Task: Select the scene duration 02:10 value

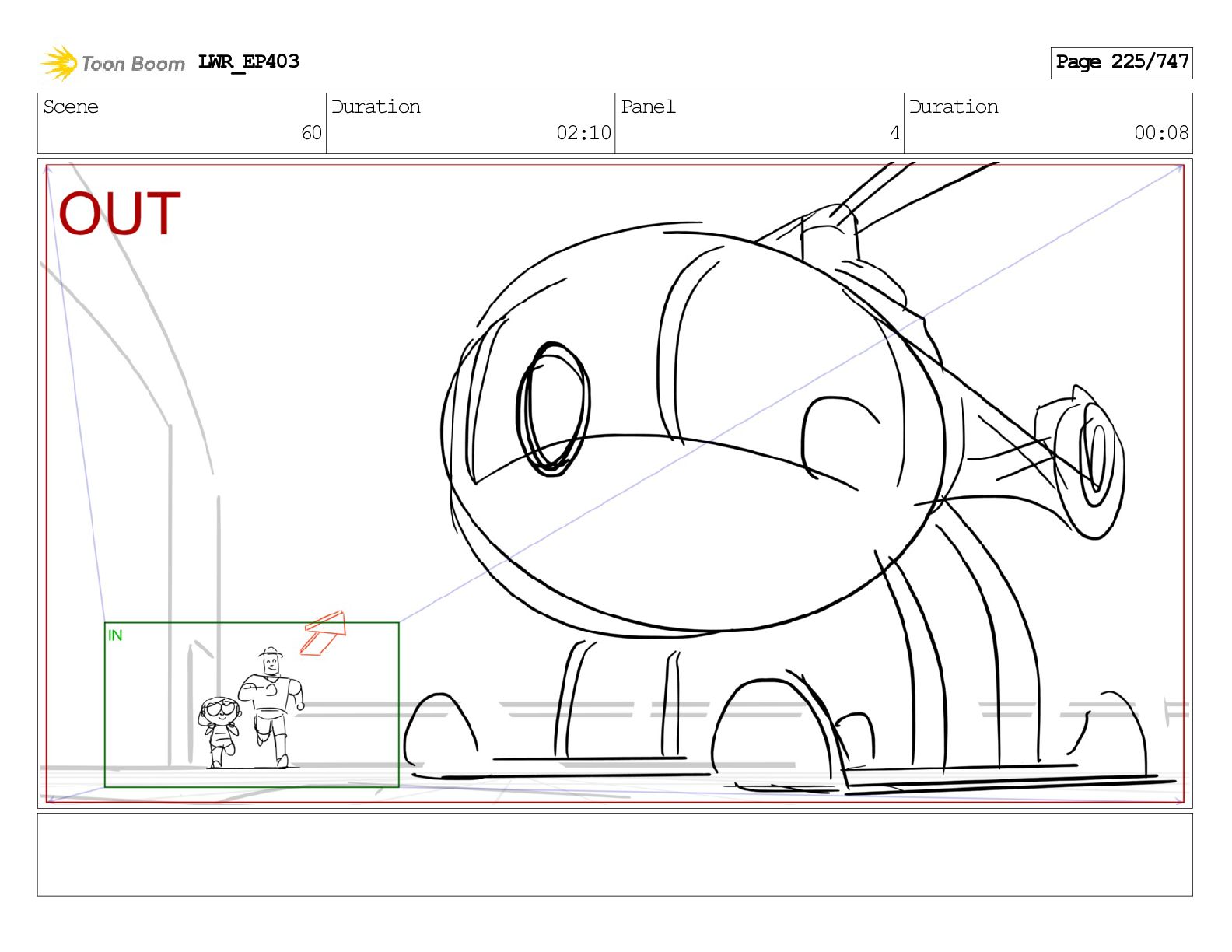Action: click(x=583, y=133)
